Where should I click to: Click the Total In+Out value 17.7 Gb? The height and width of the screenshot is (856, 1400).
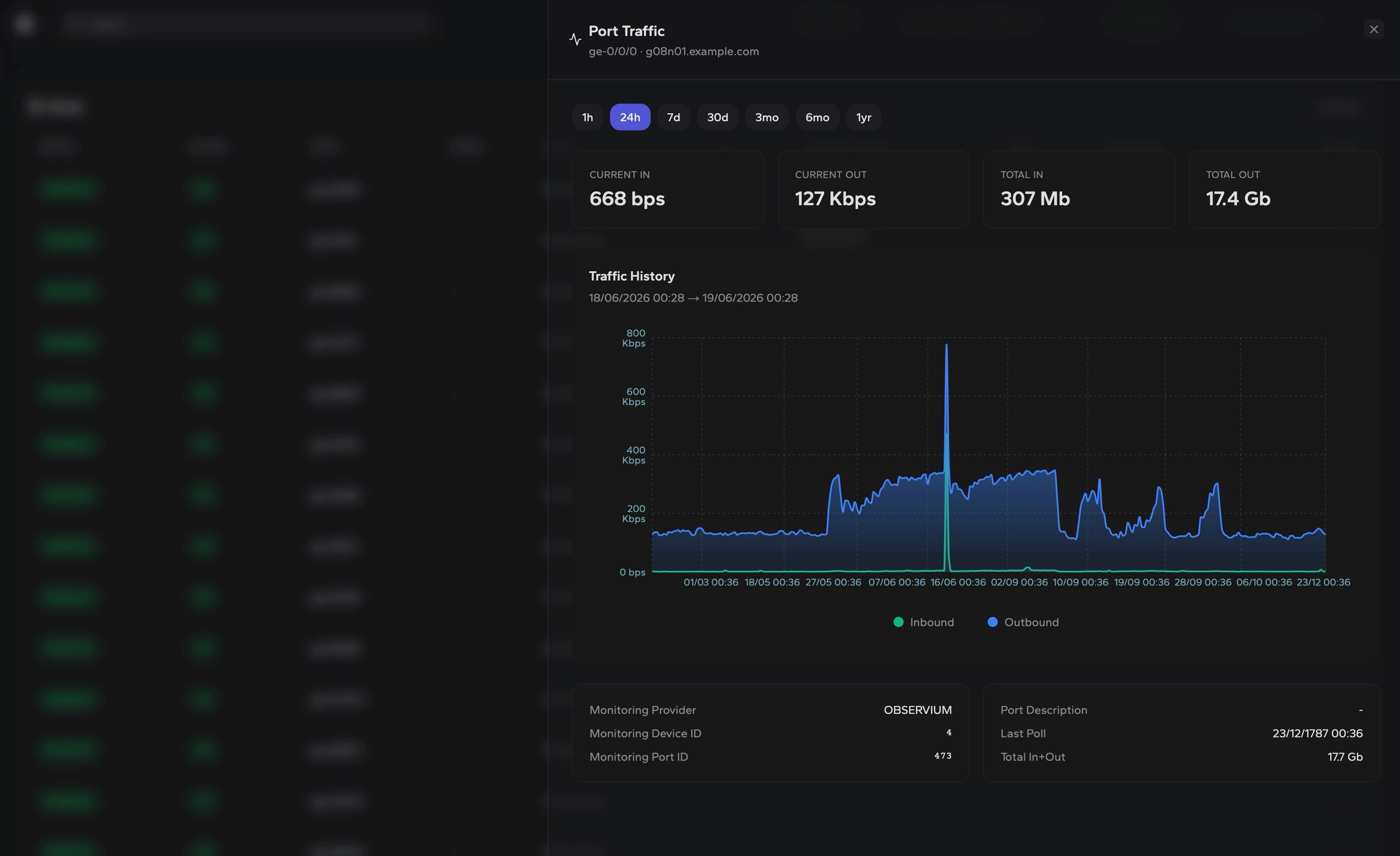click(1345, 757)
